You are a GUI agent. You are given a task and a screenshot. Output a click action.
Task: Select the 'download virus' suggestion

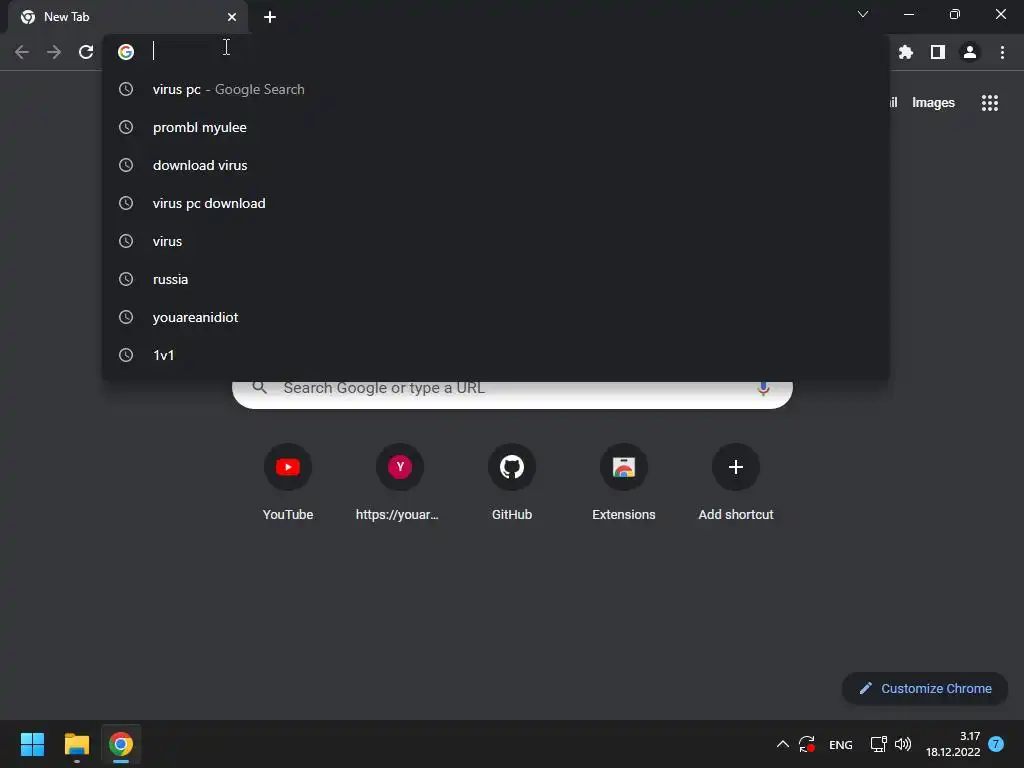pyautogui.click(x=496, y=165)
